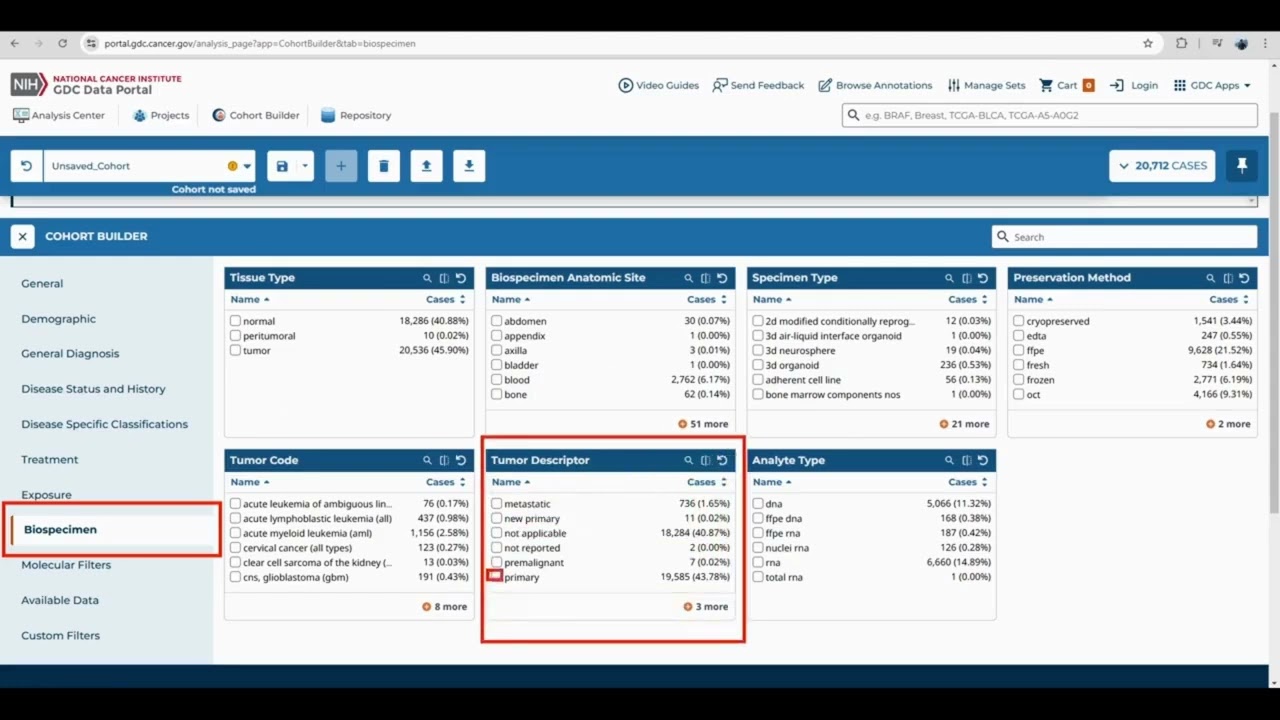Click the Login button

point(1134,85)
